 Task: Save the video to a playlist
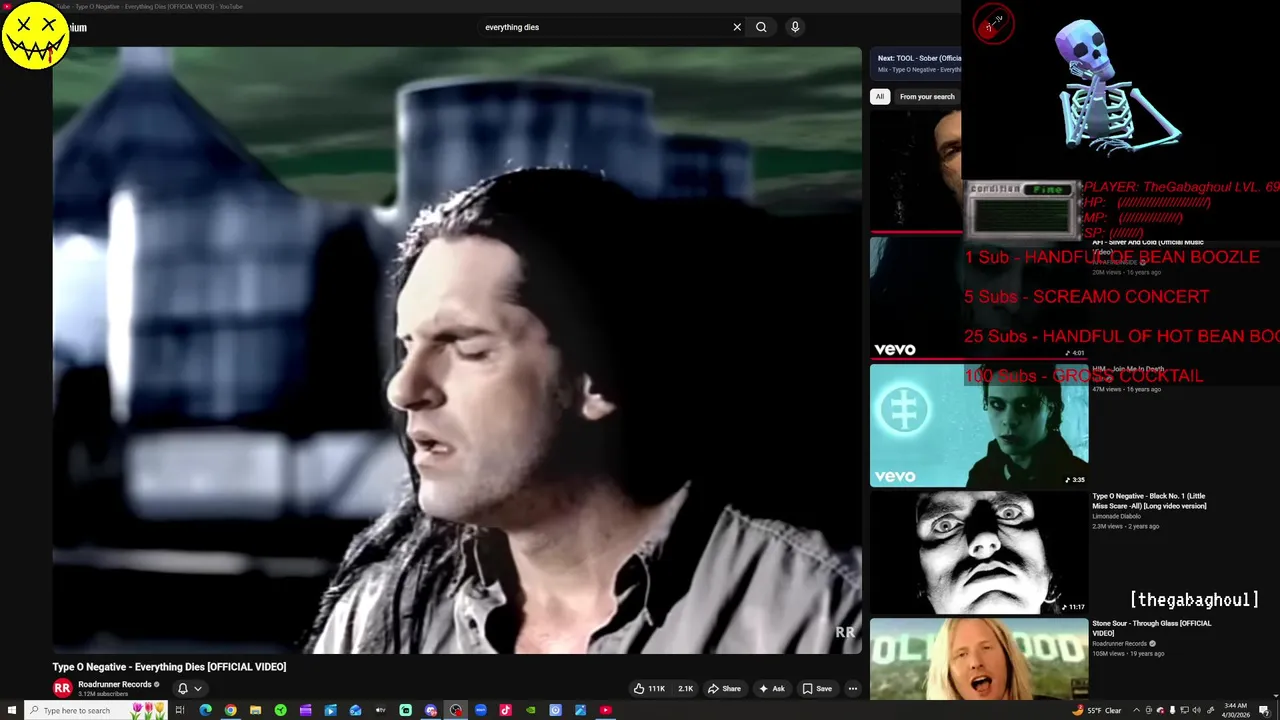pyautogui.click(x=817, y=688)
